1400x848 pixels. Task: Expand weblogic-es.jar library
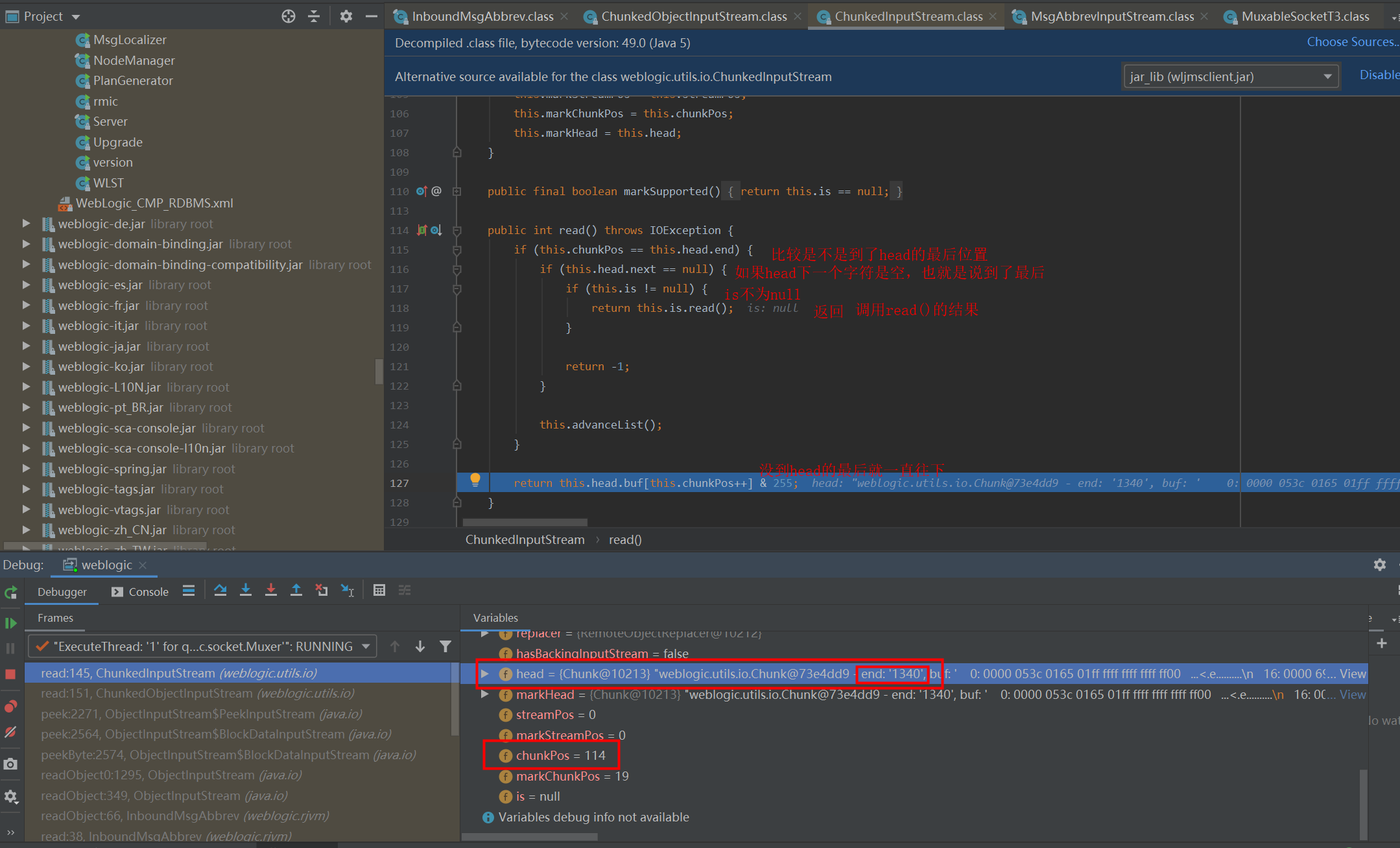point(26,285)
